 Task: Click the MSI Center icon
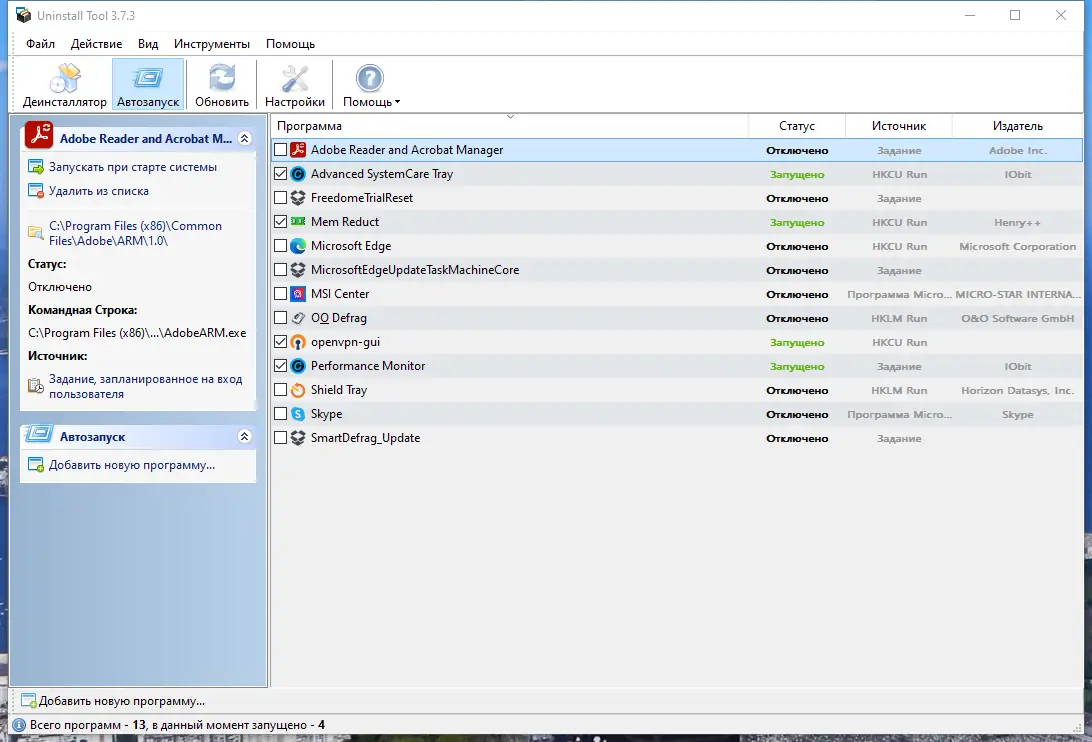click(298, 294)
